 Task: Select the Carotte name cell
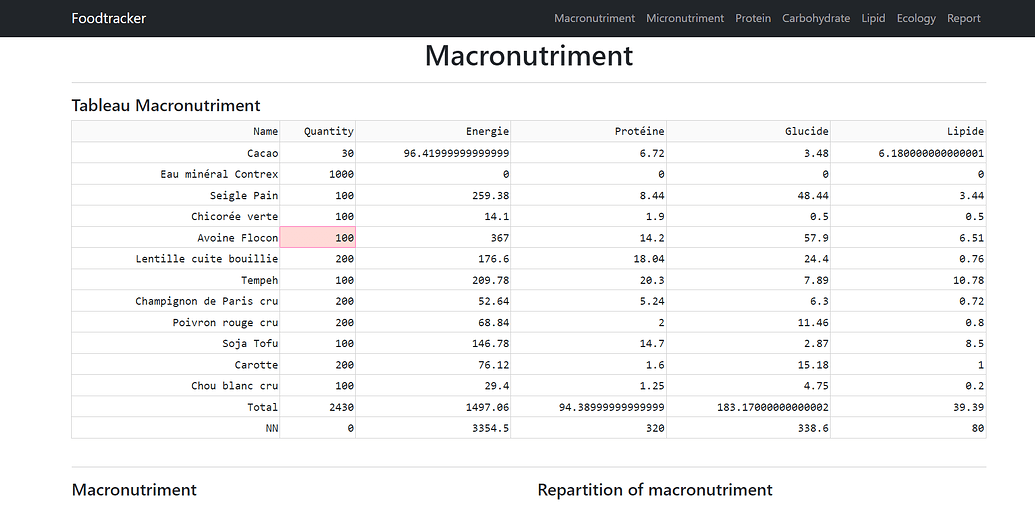tap(176, 364)
